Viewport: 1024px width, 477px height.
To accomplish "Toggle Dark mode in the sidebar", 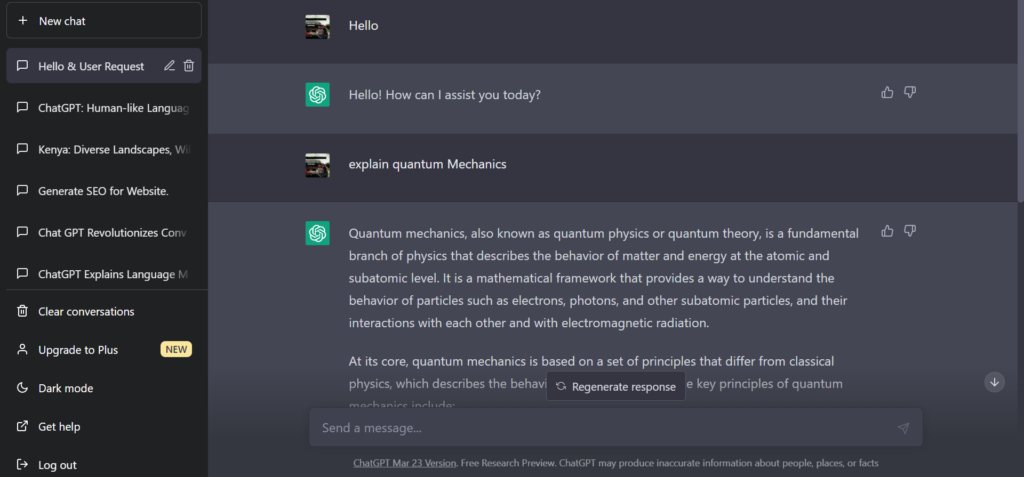I will click(104, 388).
